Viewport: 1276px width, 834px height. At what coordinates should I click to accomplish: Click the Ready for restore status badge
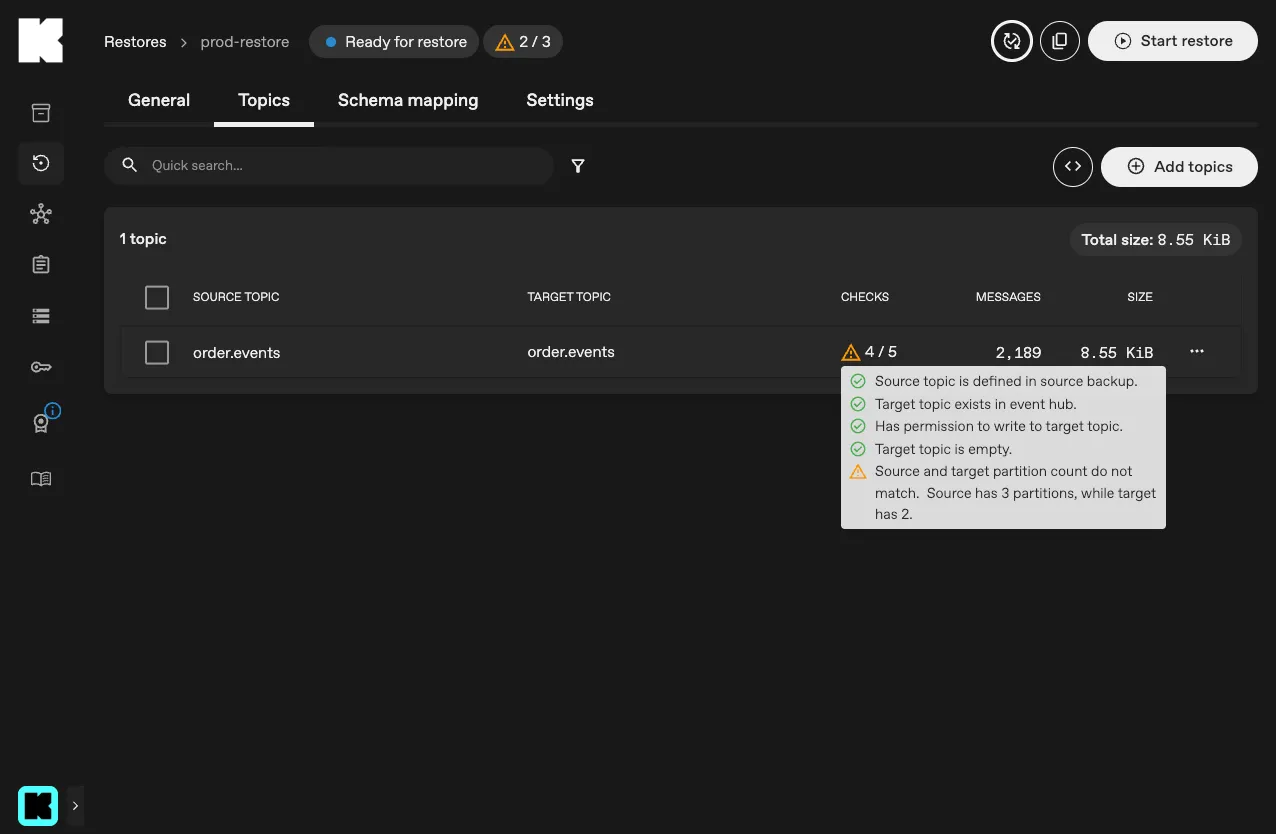coord(394,42)
